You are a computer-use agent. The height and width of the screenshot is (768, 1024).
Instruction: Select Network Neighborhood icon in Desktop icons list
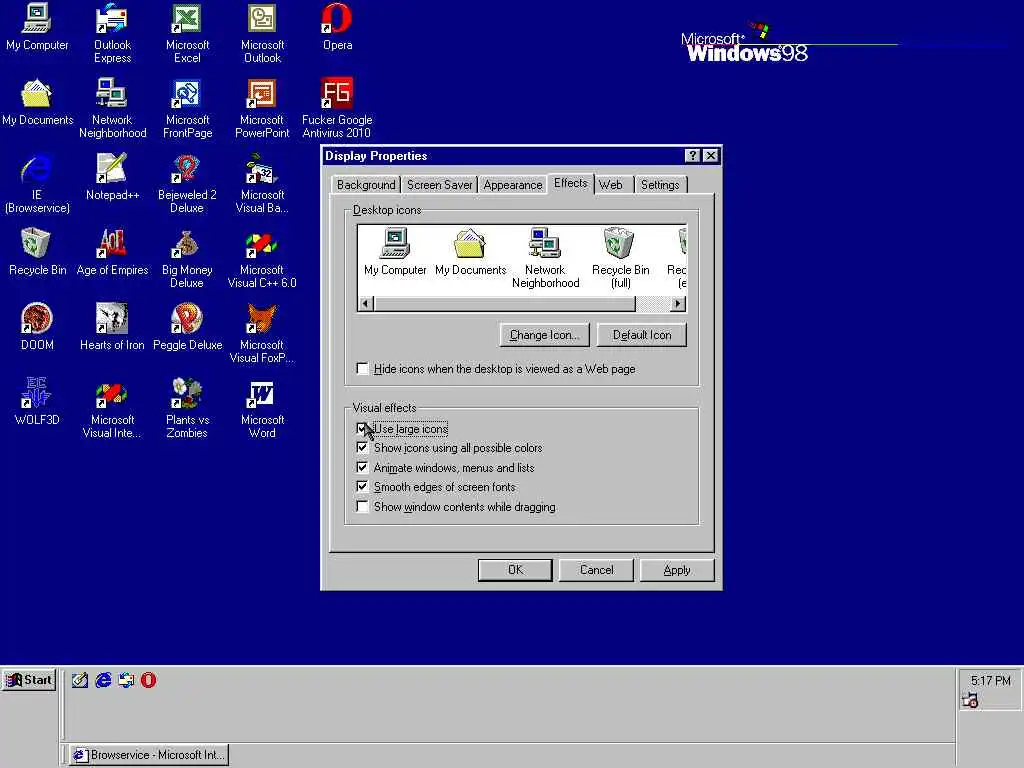pyautogui.click(x=545, y=258)
